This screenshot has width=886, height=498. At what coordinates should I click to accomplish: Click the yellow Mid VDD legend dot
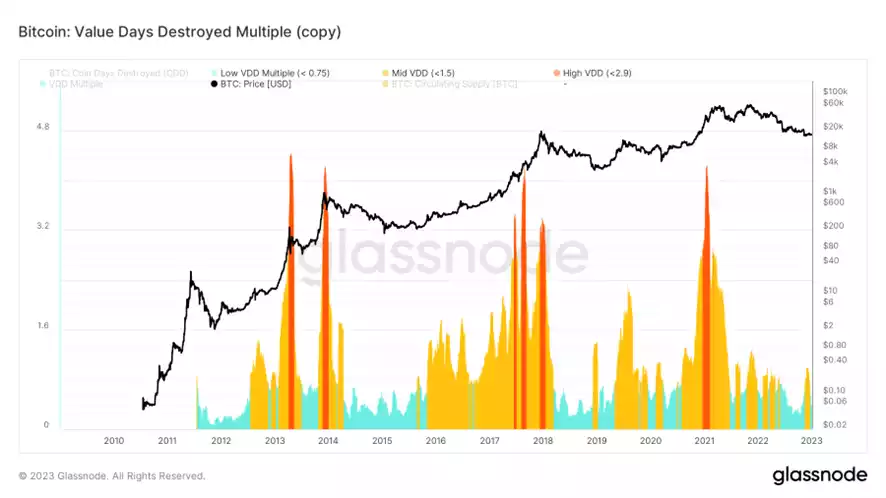[385, 73]
